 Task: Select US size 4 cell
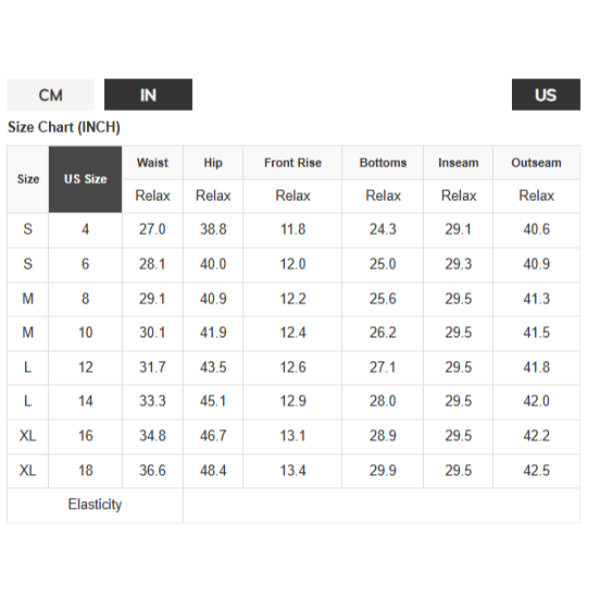[85, 229]
